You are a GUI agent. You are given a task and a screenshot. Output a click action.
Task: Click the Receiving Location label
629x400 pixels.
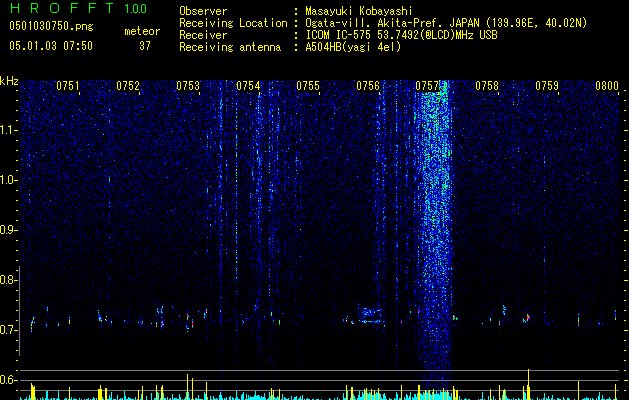(233, 23)
